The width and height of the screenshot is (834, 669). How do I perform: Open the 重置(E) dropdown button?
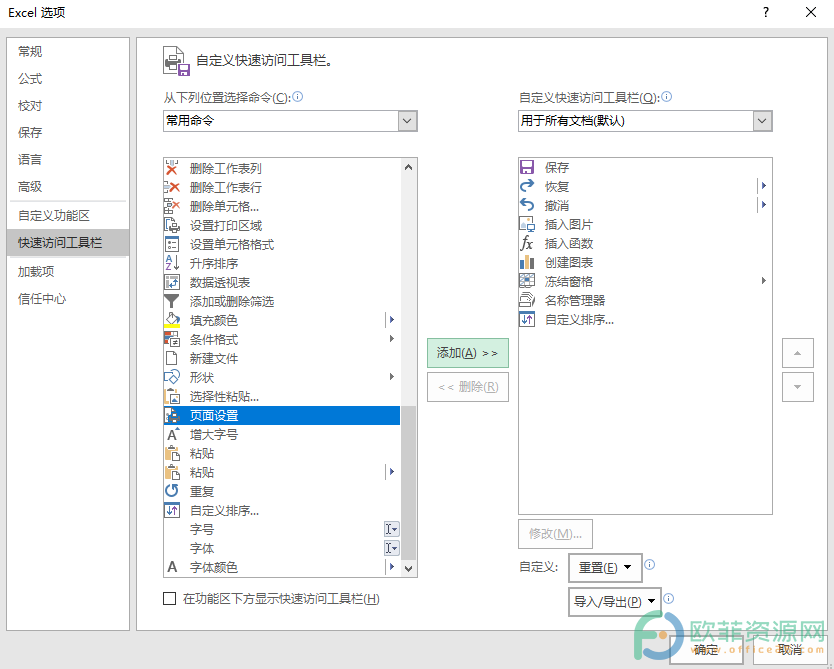(605, 568)
